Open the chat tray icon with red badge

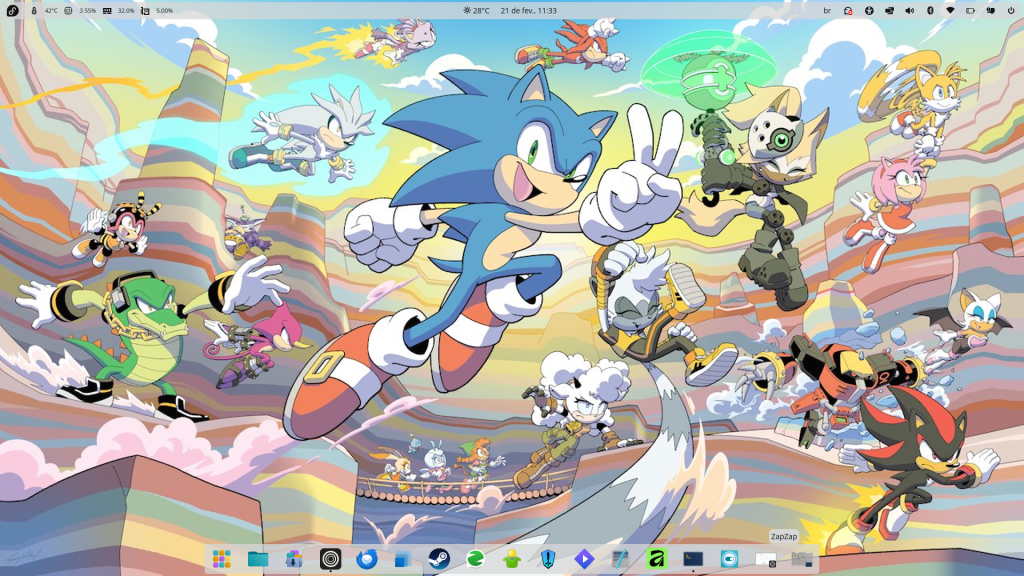(848, 10)
